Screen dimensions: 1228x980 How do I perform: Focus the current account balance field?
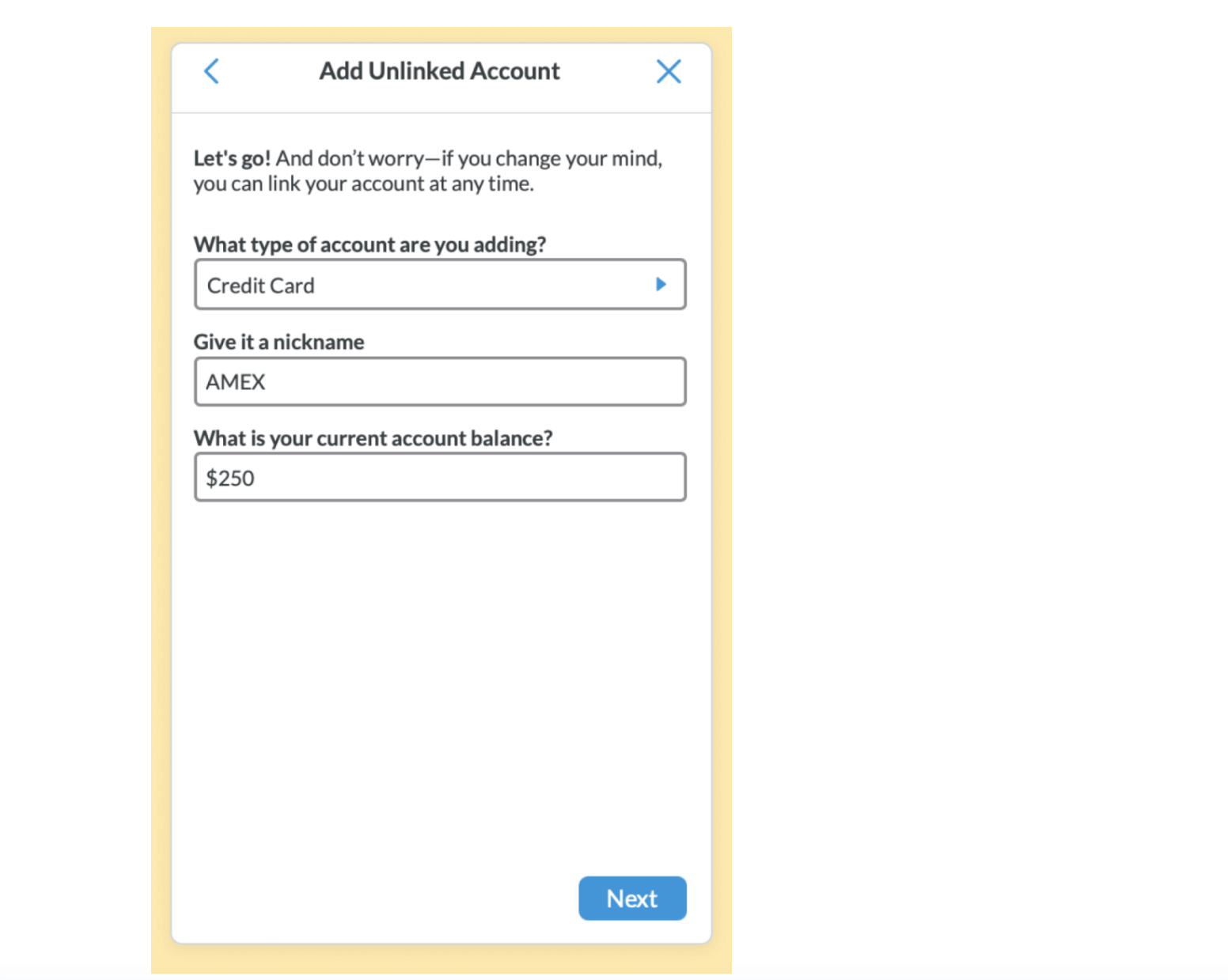point(439,478)
